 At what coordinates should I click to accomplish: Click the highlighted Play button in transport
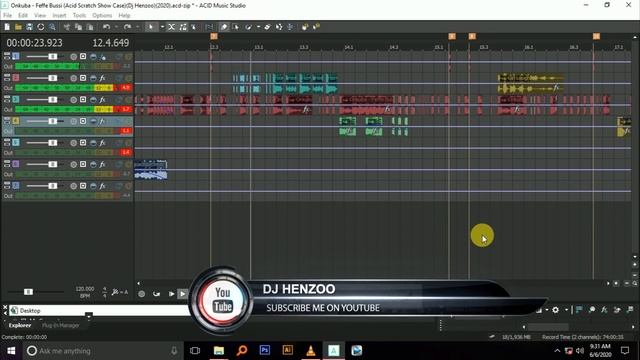click(183, 293)
